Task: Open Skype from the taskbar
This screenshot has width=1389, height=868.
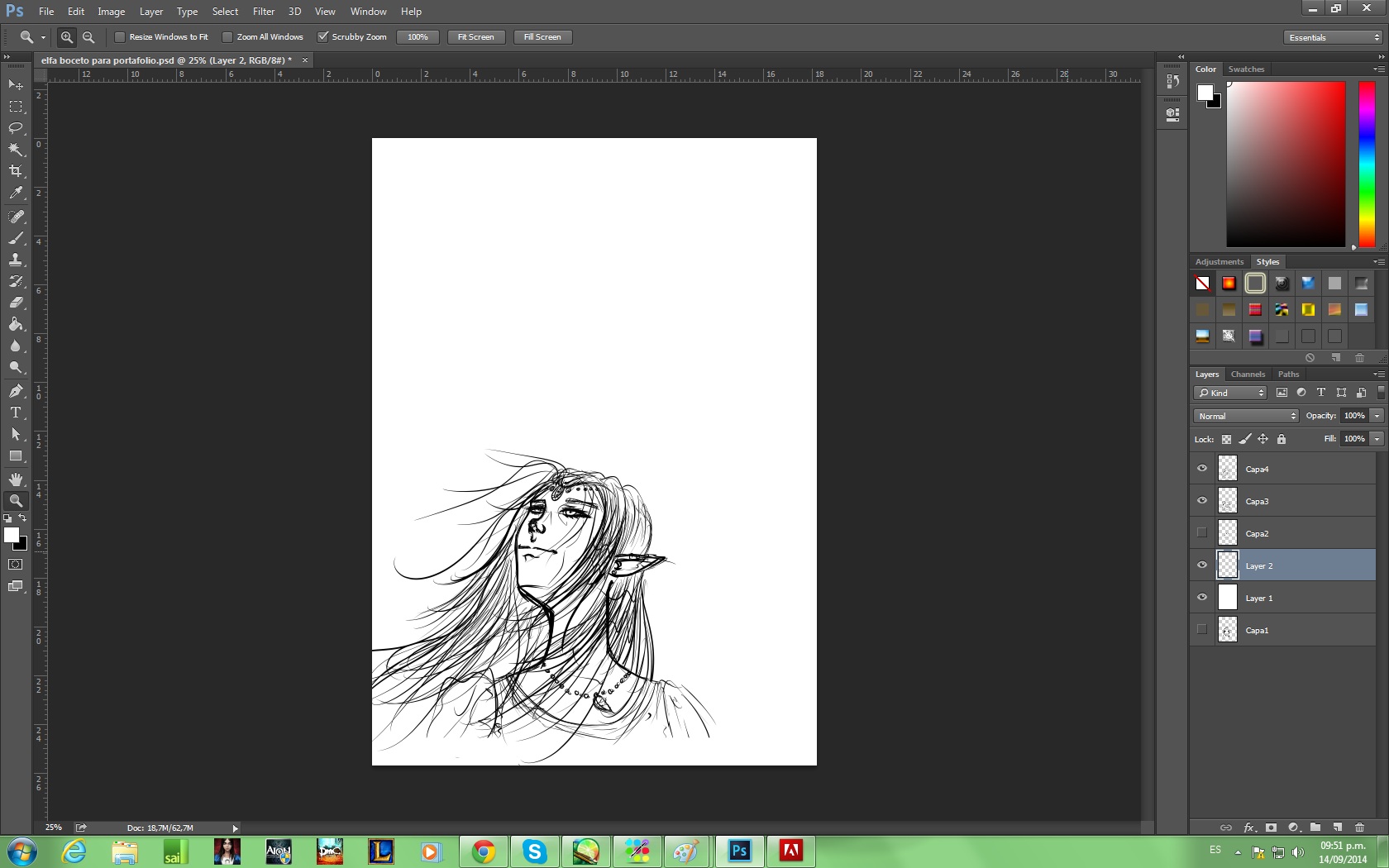Action: (x=534, y=851)
